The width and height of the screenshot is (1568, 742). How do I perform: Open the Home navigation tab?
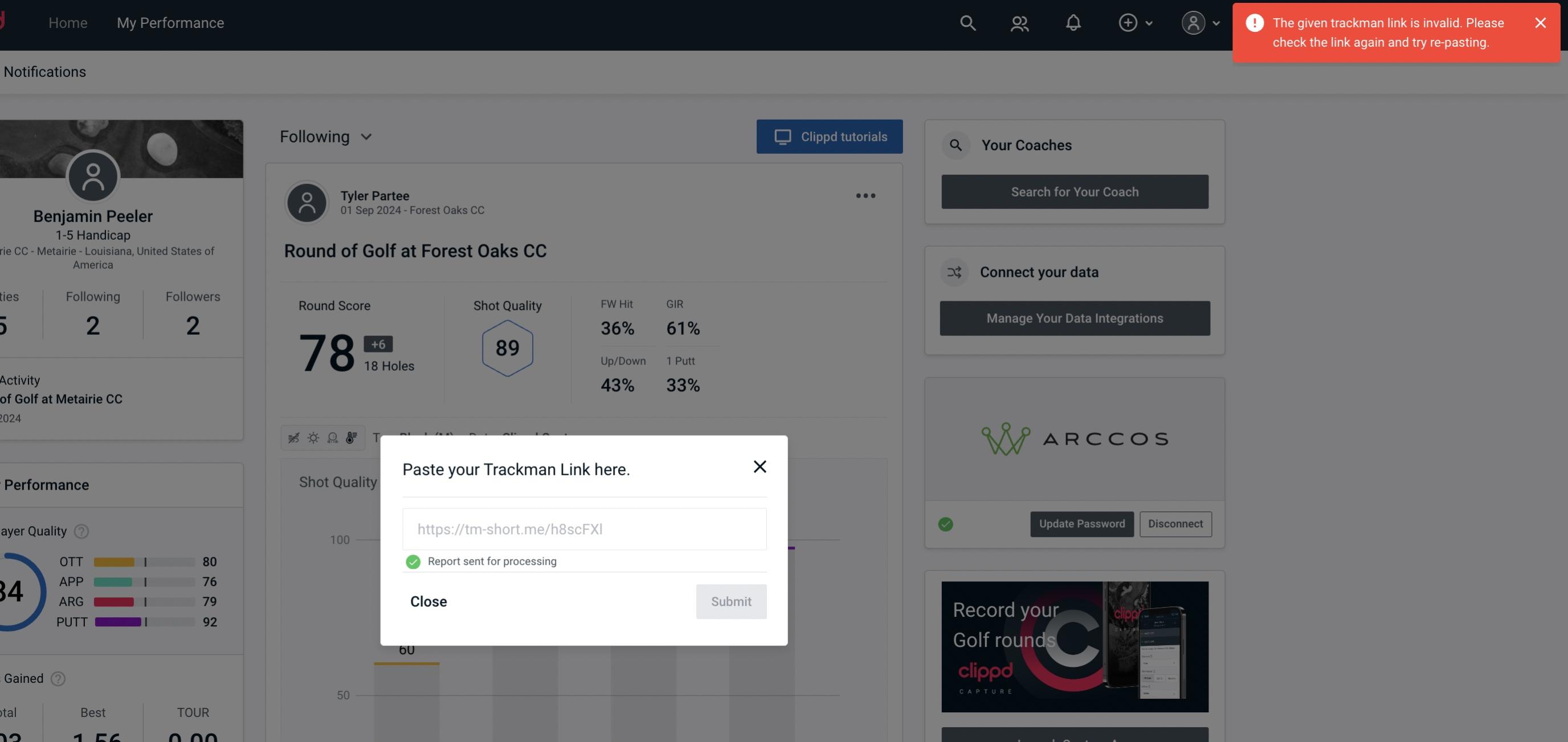pyautogui.click(x=68, y=22)
